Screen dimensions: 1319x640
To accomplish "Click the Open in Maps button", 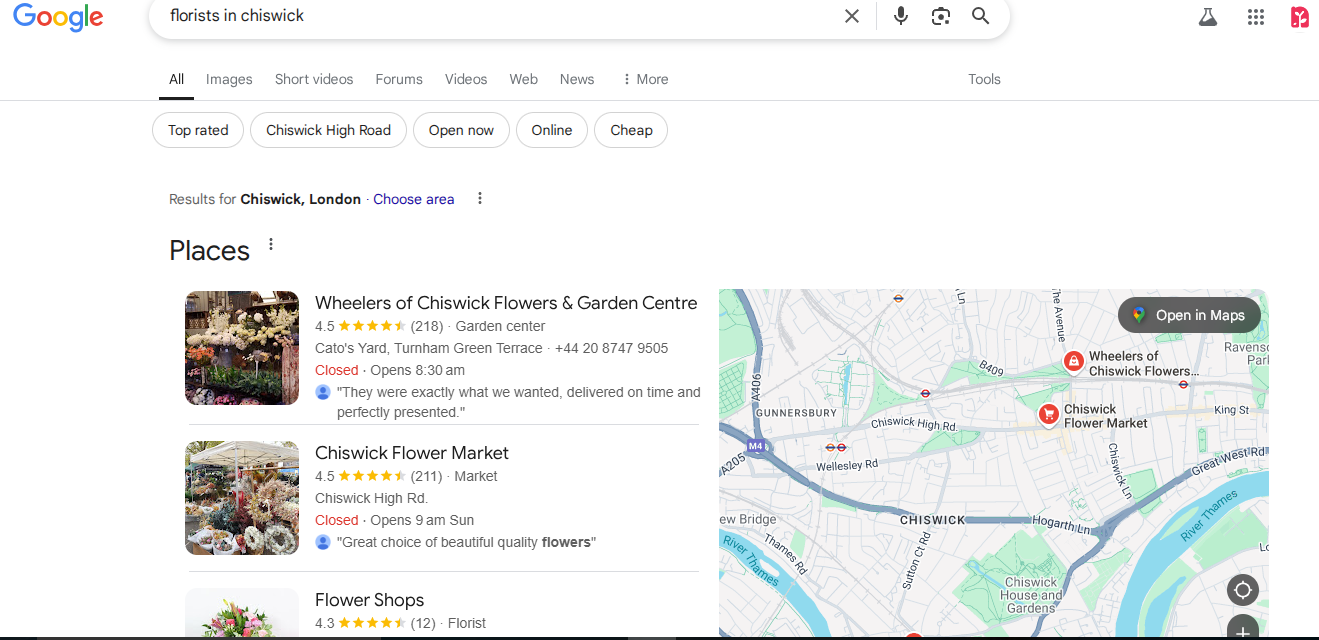I will point(1189,315).
